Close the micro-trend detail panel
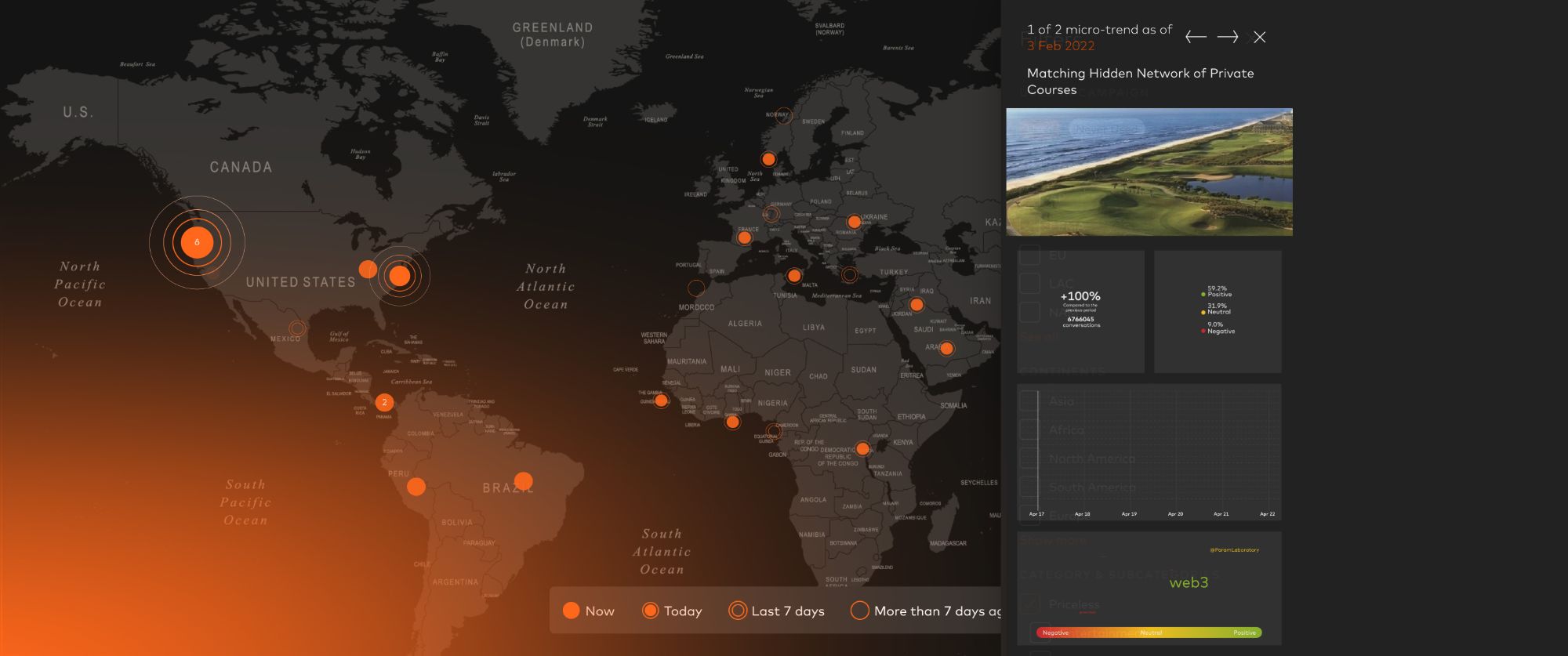The height and width of the screenshot is (656, 1568). (1259, 37)
